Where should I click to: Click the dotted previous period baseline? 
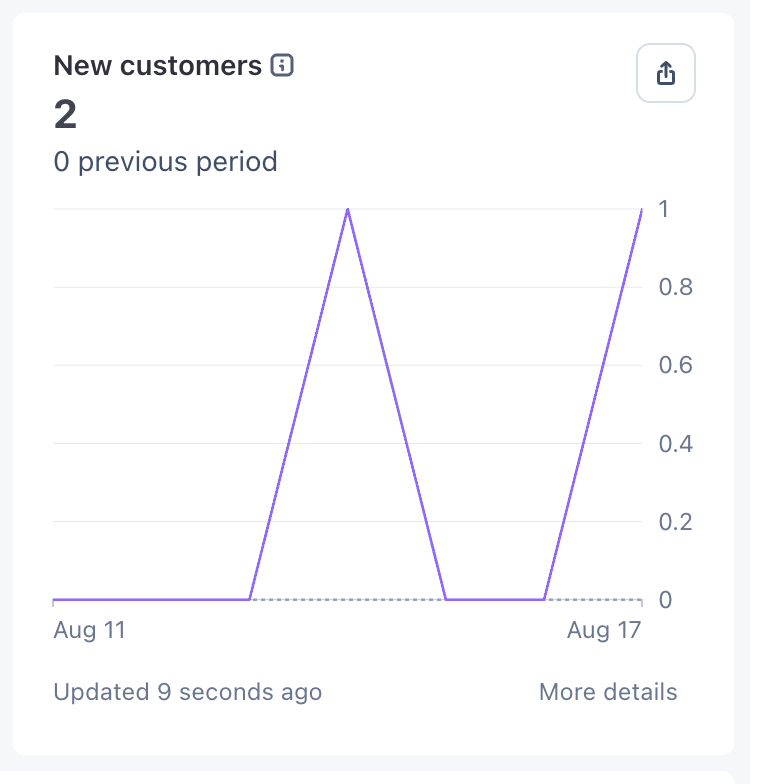coord(348,599)
